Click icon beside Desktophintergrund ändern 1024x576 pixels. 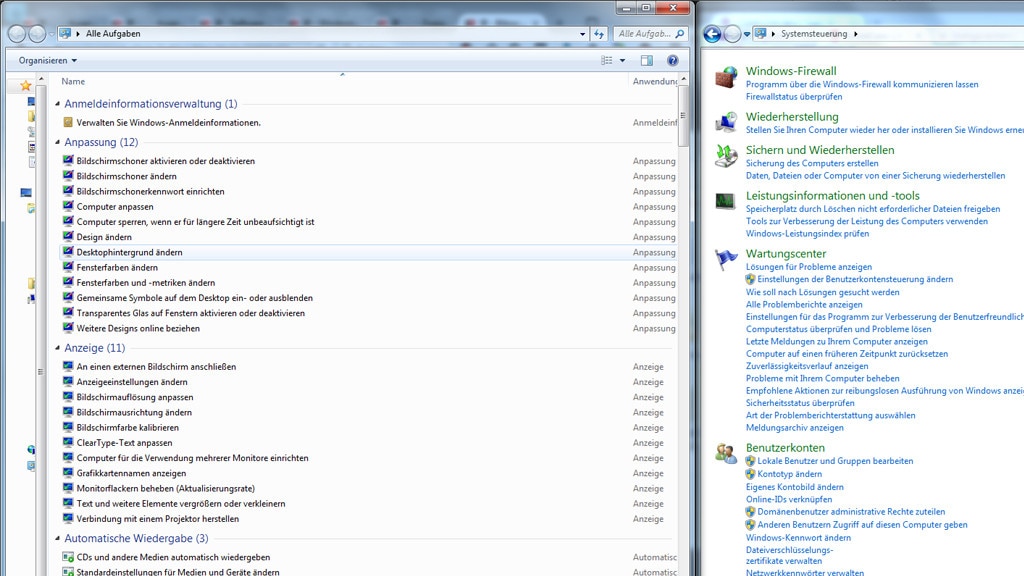(68, 251)
